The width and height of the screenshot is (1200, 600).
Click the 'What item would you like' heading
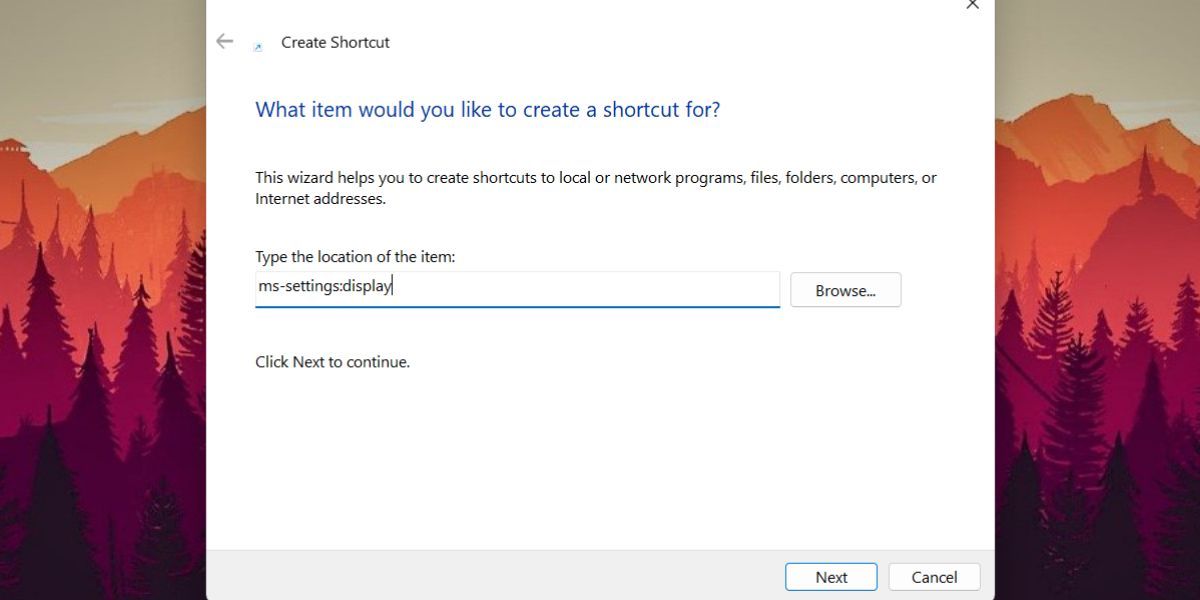click(x=487, y=109)
